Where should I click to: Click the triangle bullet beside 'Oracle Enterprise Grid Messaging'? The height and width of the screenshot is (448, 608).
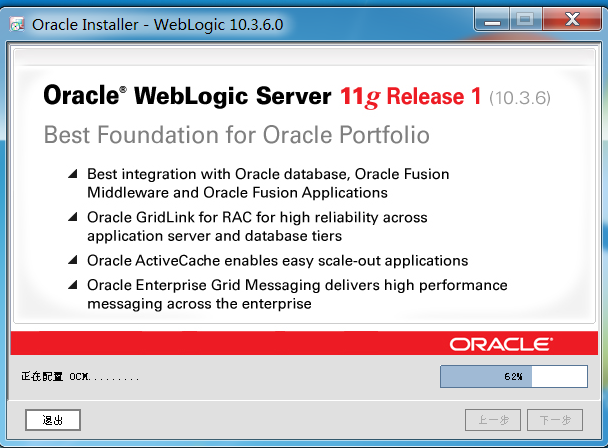point(73,285)
